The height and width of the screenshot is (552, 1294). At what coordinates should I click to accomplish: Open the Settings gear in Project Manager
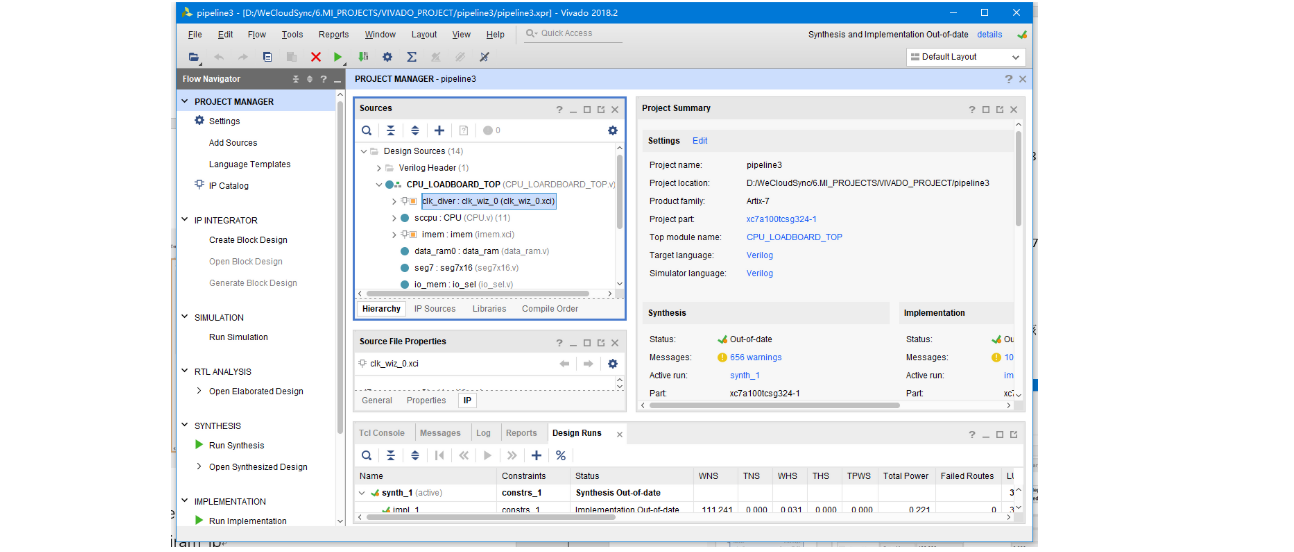200,121
